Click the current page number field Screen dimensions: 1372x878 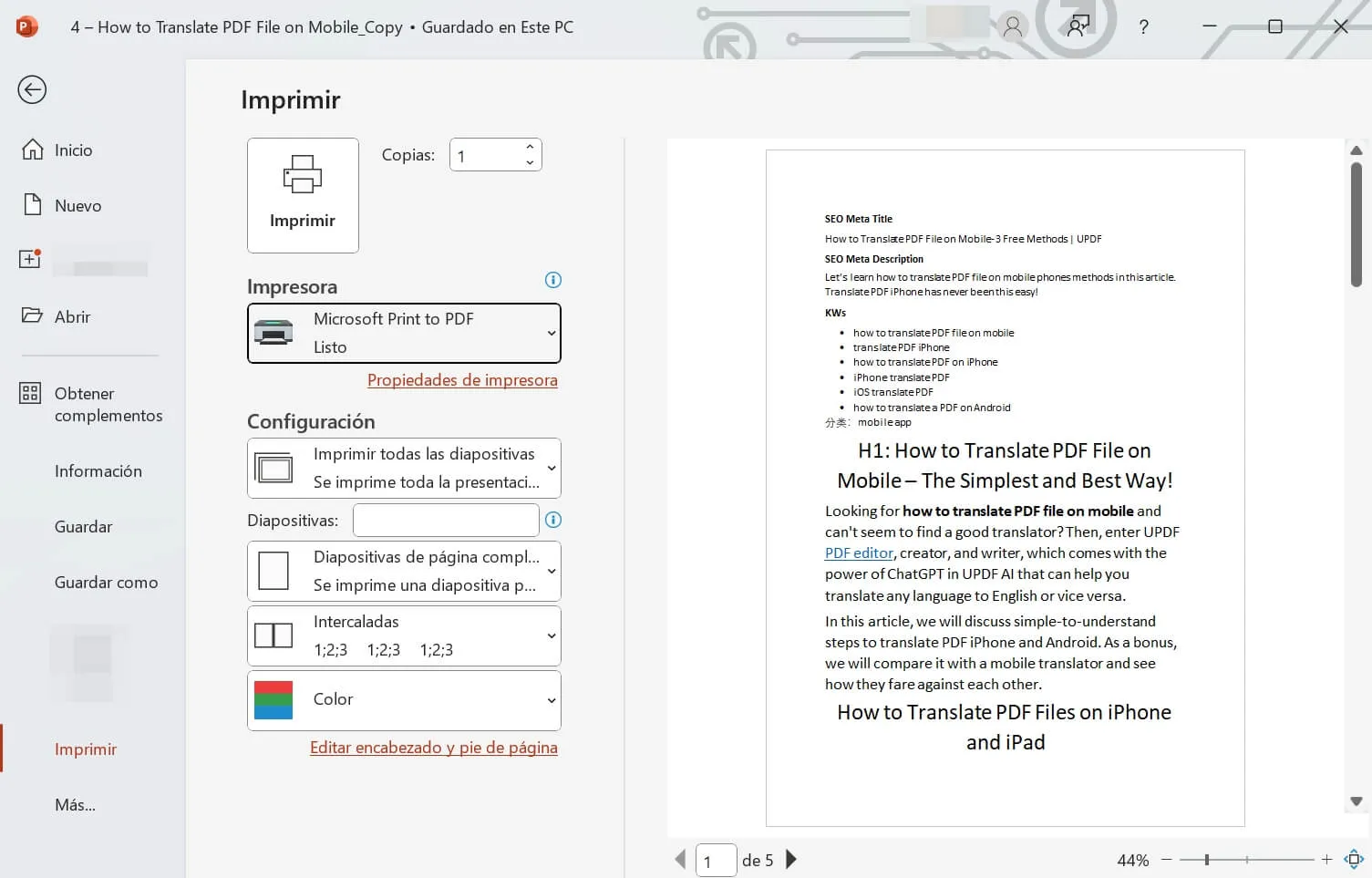716,861
